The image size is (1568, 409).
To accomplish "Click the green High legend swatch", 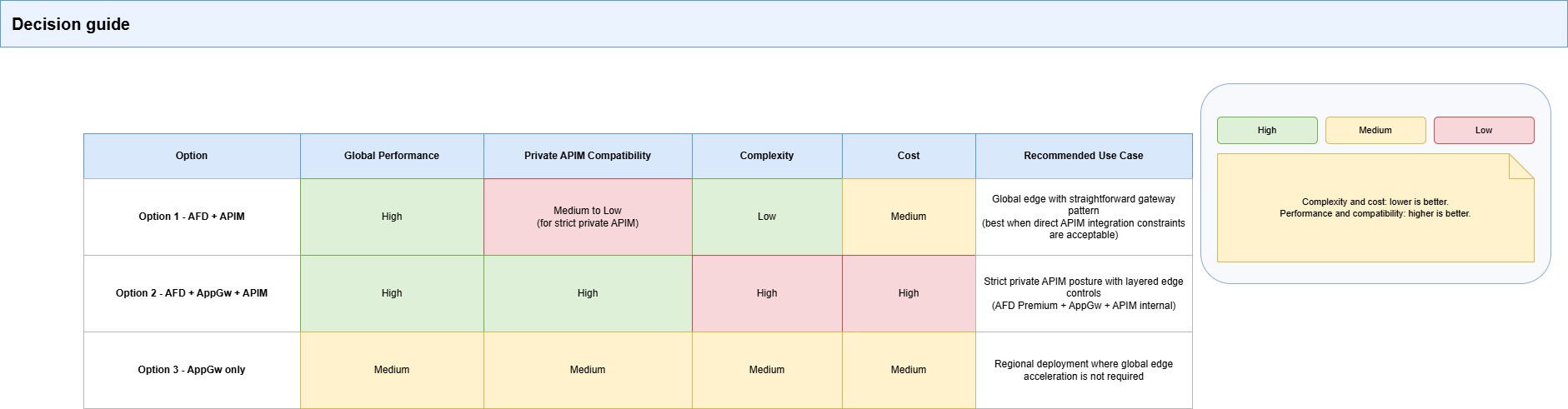I will click(1266, 131).
